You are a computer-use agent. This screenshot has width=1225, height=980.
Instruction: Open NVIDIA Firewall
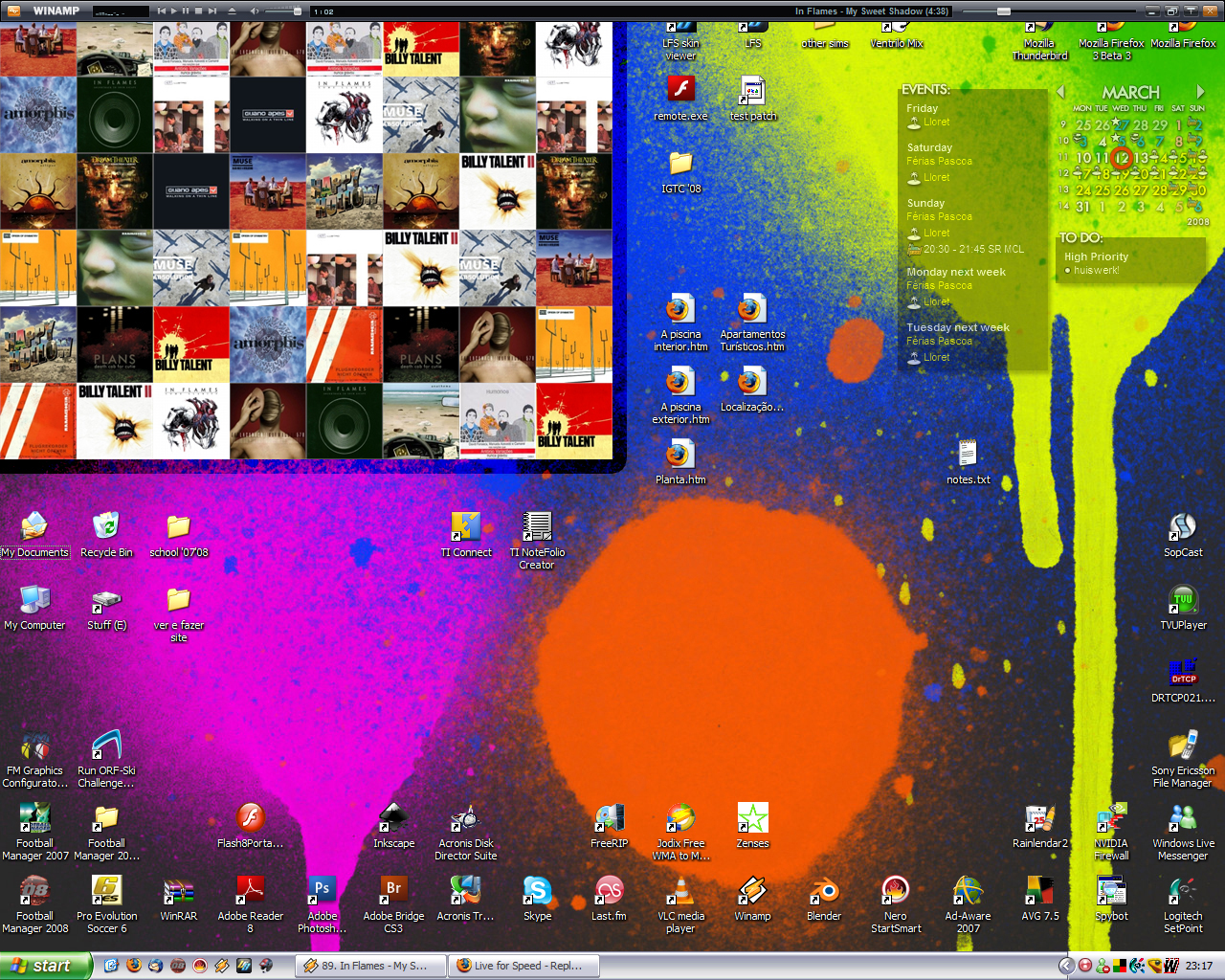pos(1111,832)
